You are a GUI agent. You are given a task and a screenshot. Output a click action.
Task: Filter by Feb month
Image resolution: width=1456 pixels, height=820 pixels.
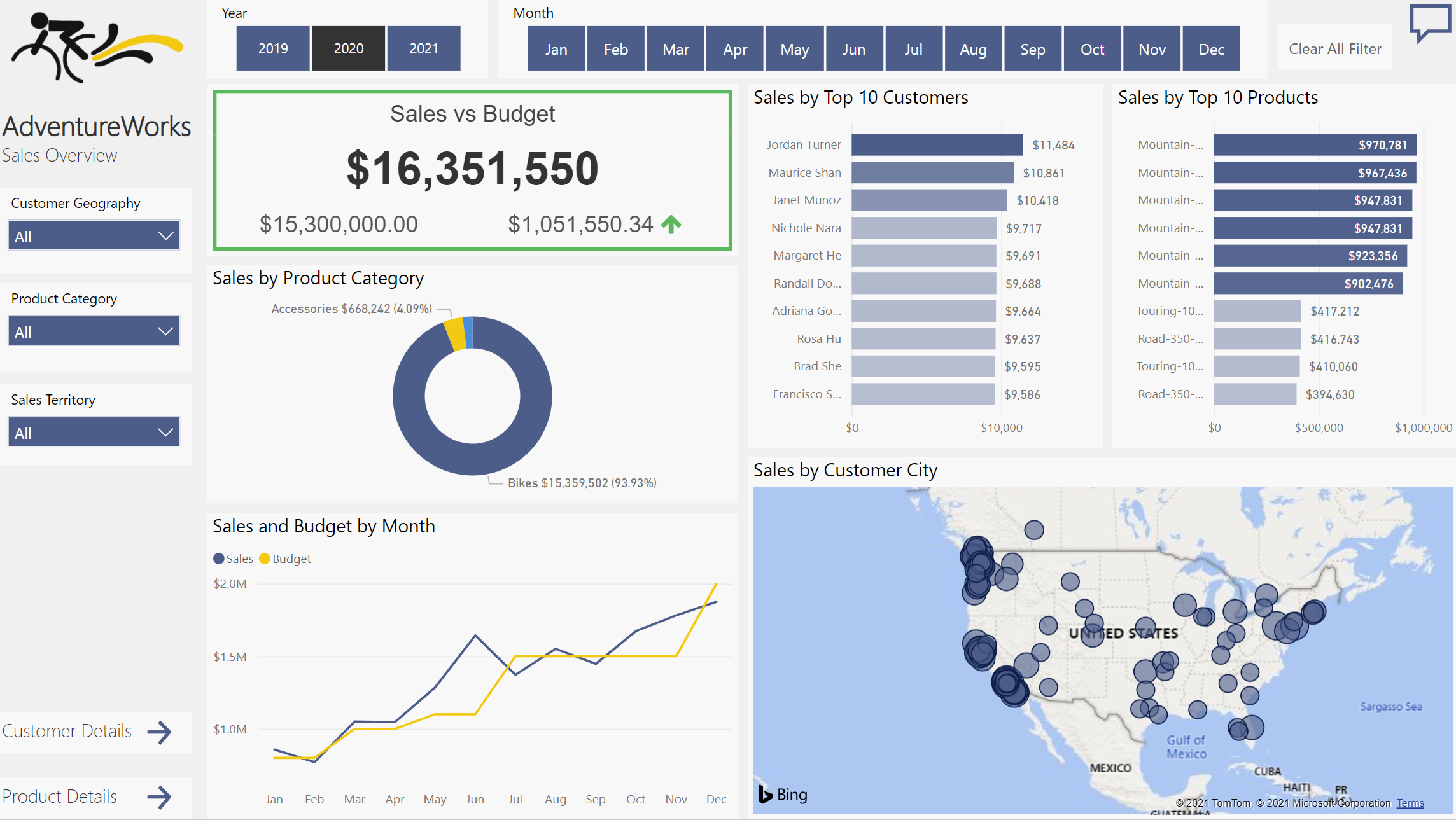tap(615, 49)
